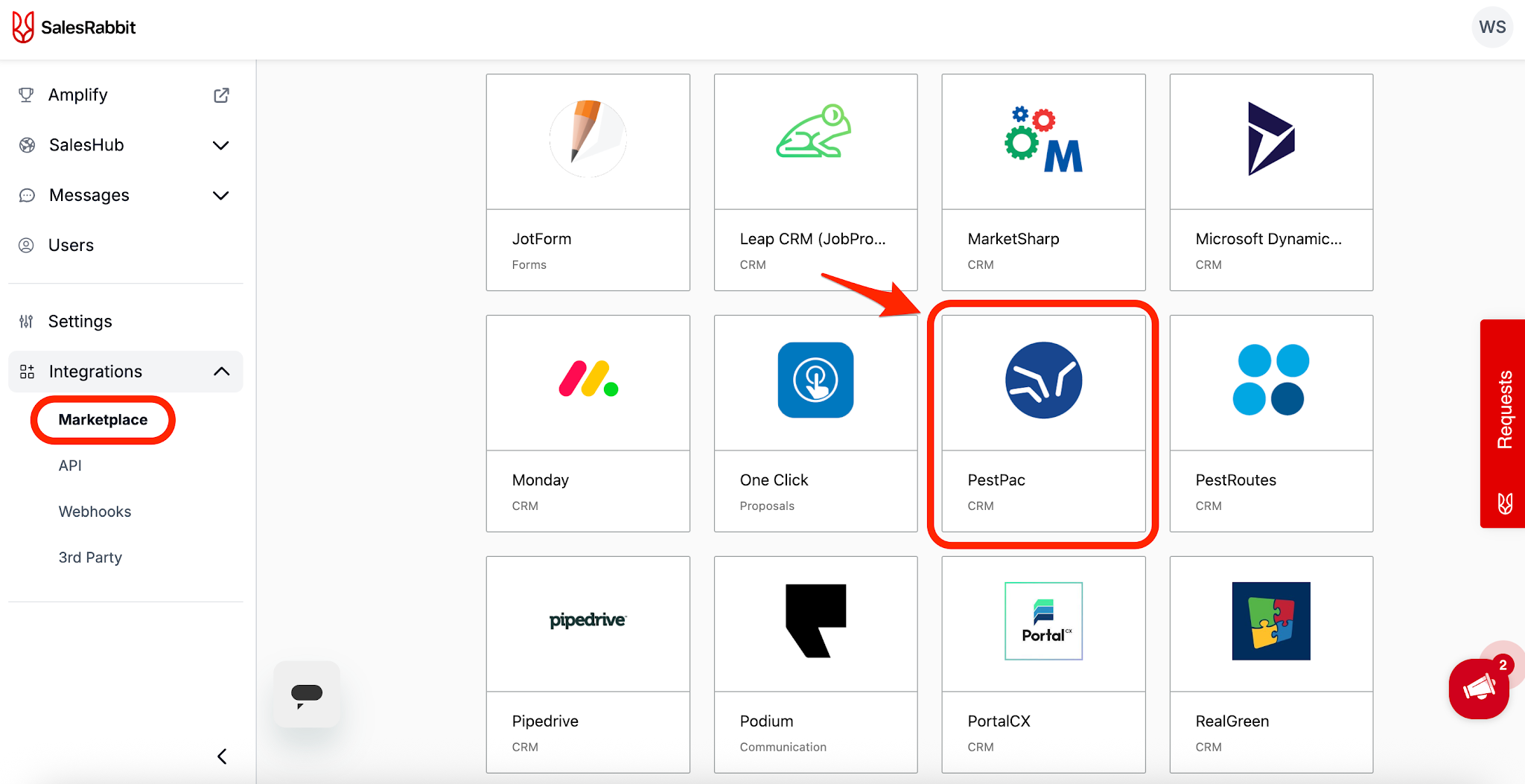
Task: Go to the Webhooks submenu item
Action: coord(95,511)
